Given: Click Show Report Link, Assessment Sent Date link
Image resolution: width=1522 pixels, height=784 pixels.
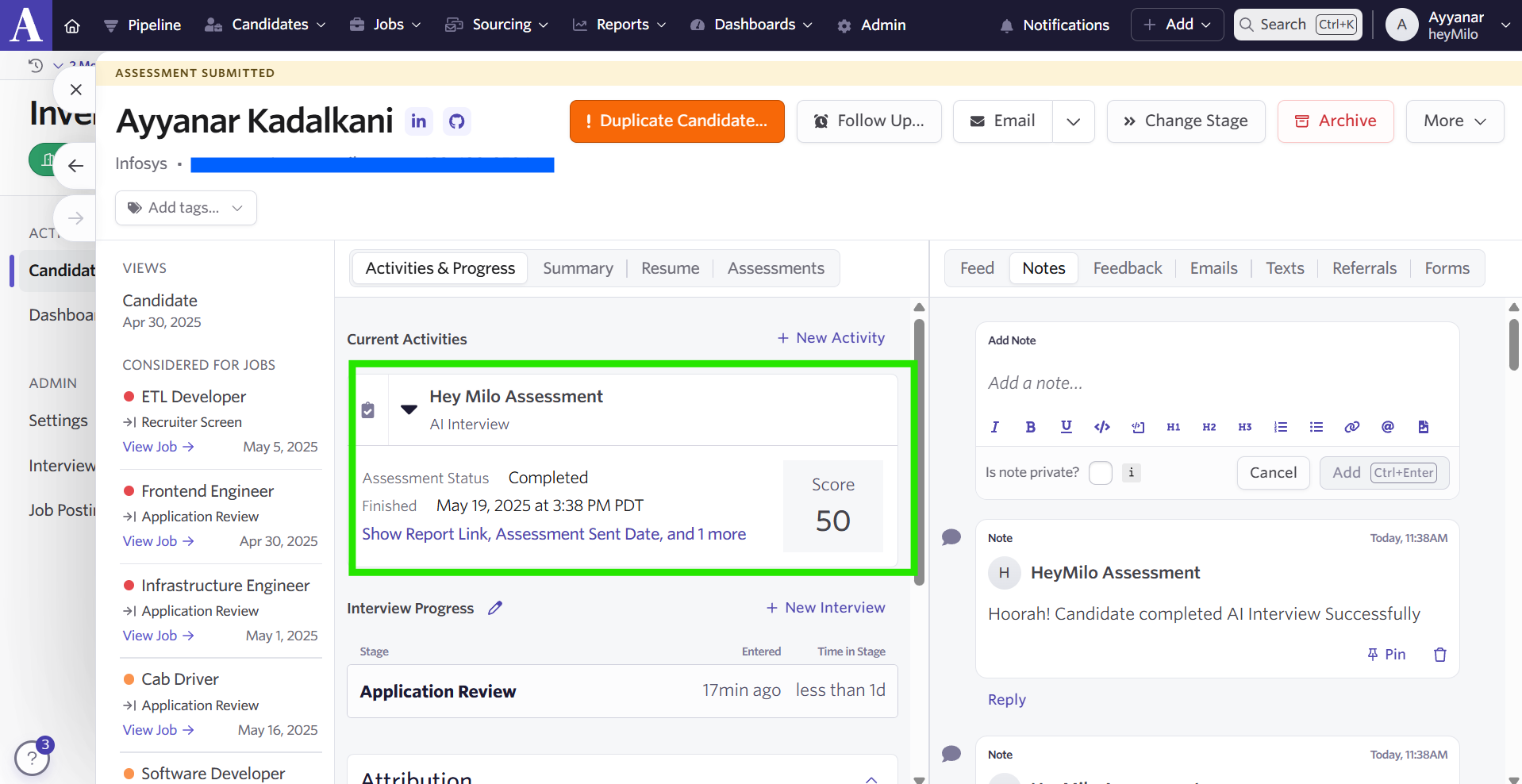Looking at the screenshot, I should click(x=554, y=534).
